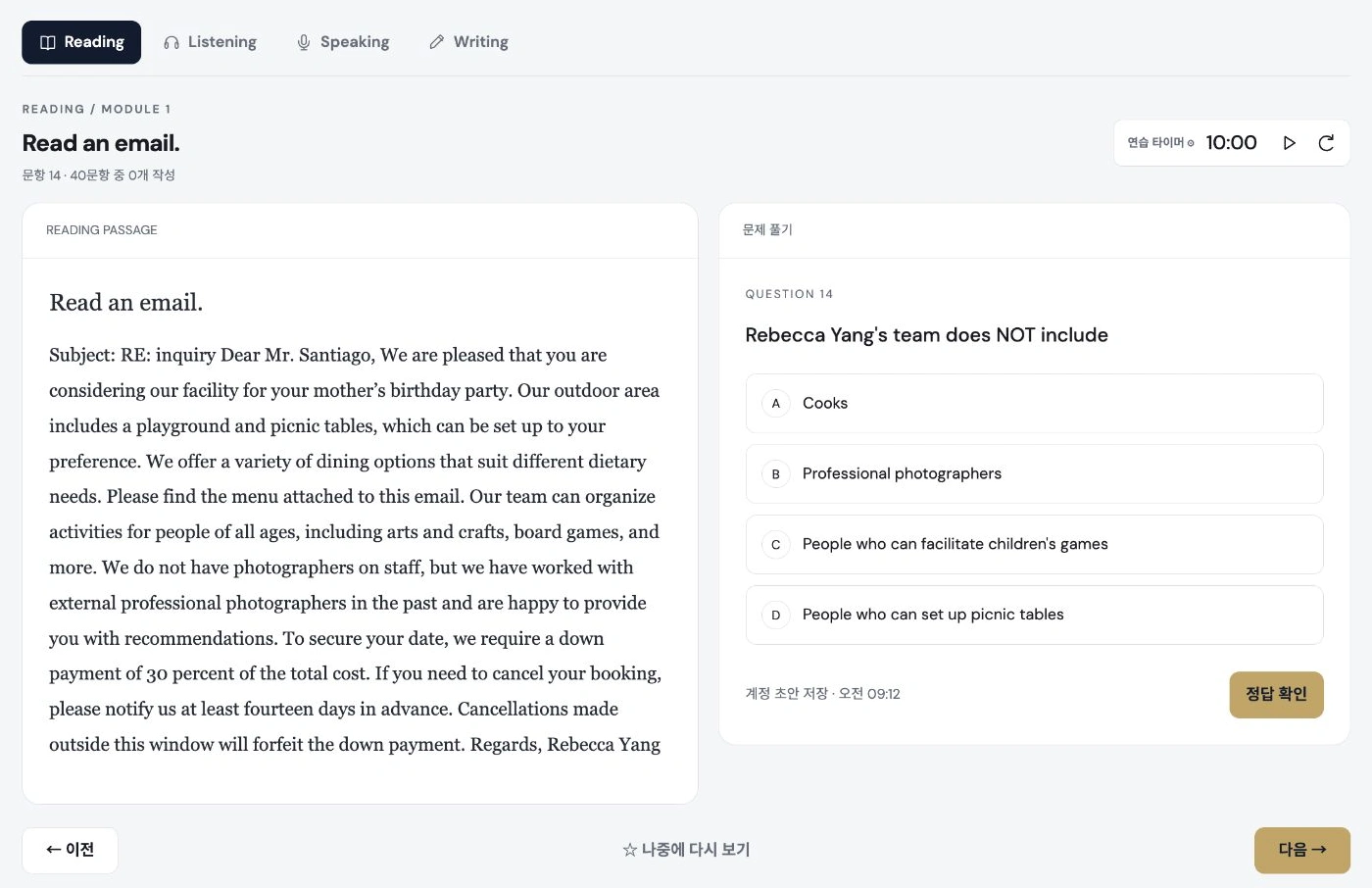Click the READING PASSAGE panel header
The width and height of the screenshot is (1372, 888).
pos(102,230)
